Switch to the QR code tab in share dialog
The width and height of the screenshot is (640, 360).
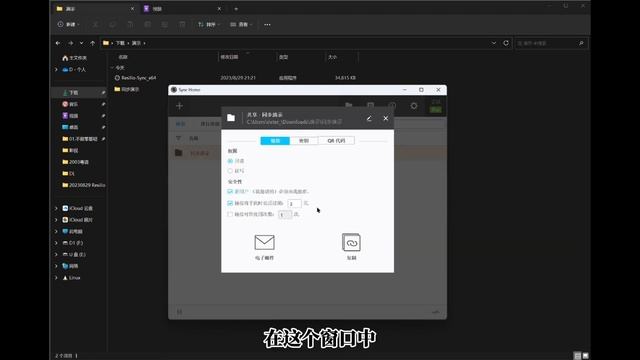pos(336,140)
